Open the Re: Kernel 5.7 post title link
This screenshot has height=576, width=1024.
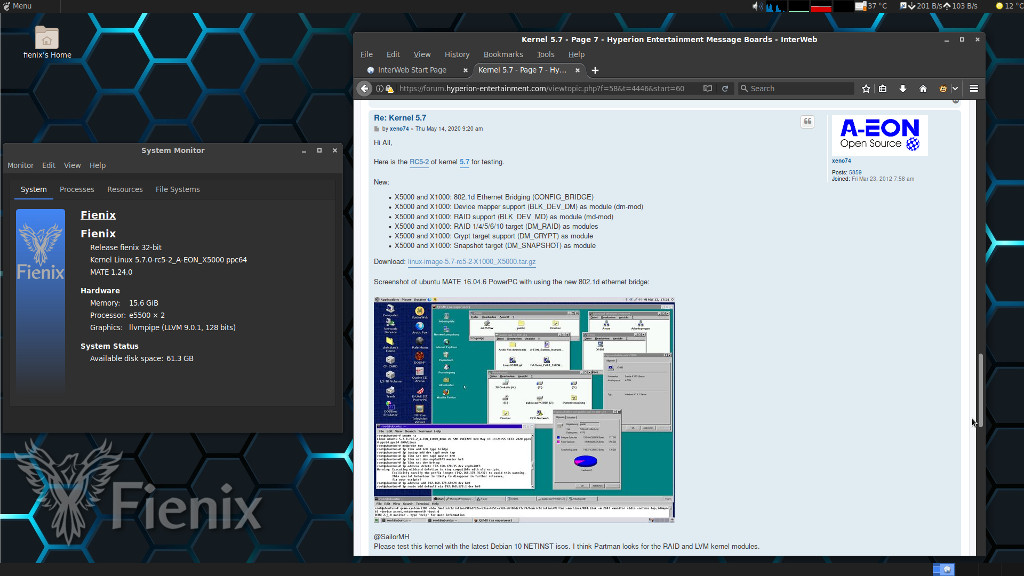tap(400, 118)
